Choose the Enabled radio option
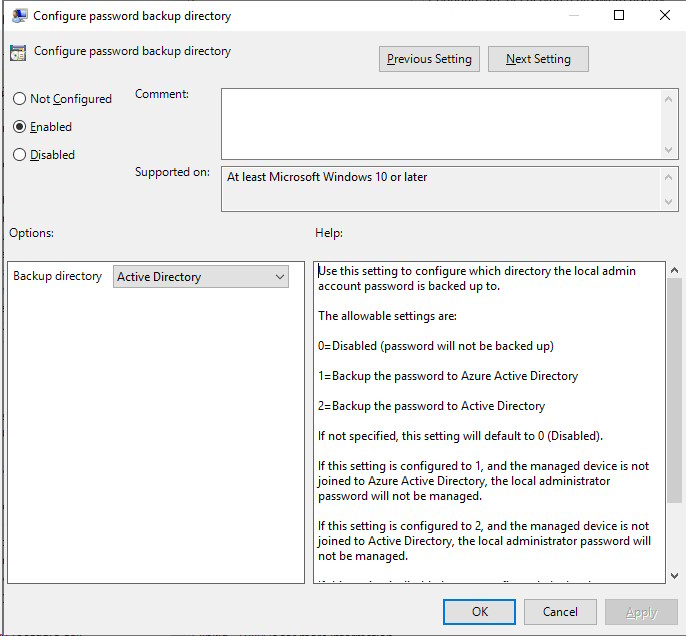The image size is (686, 636). (19, 127)
